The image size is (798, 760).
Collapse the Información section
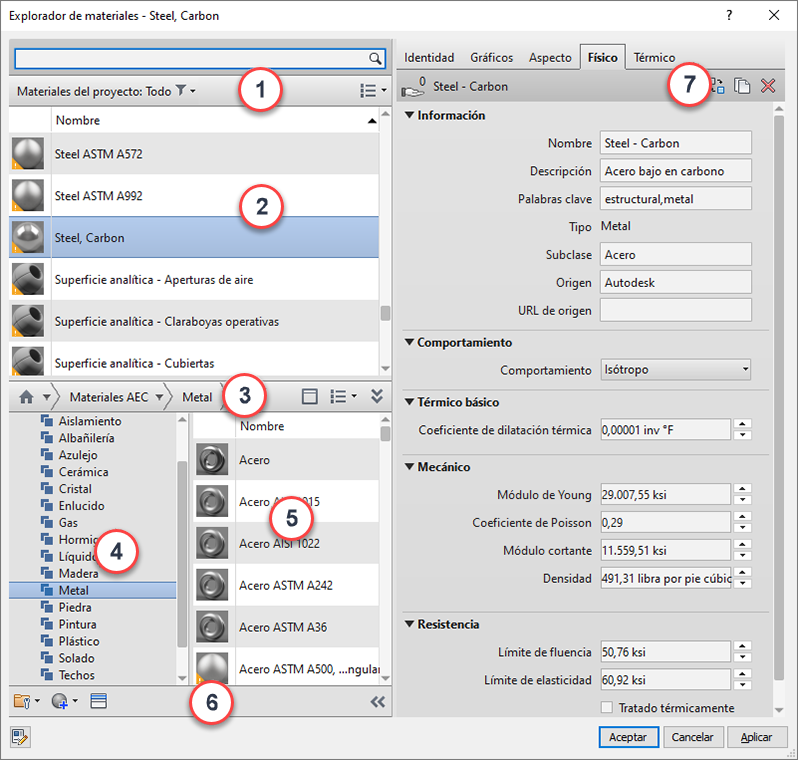[x=409, y=115]
